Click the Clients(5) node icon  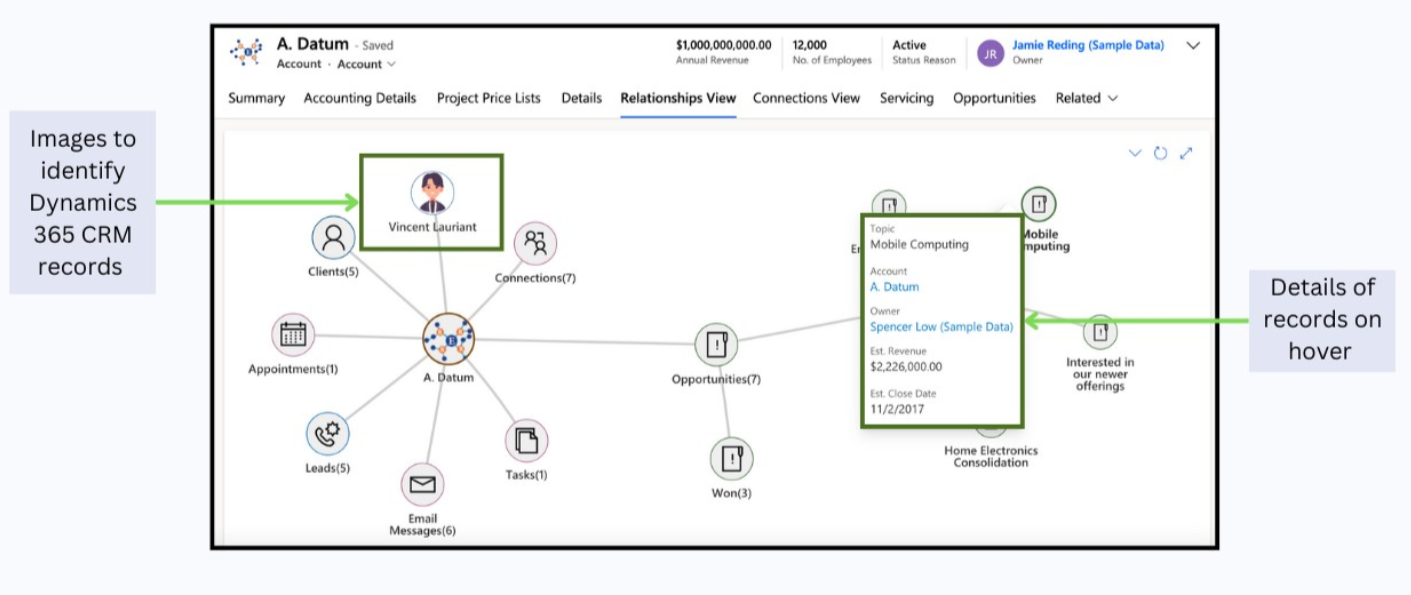pos(333,238)
